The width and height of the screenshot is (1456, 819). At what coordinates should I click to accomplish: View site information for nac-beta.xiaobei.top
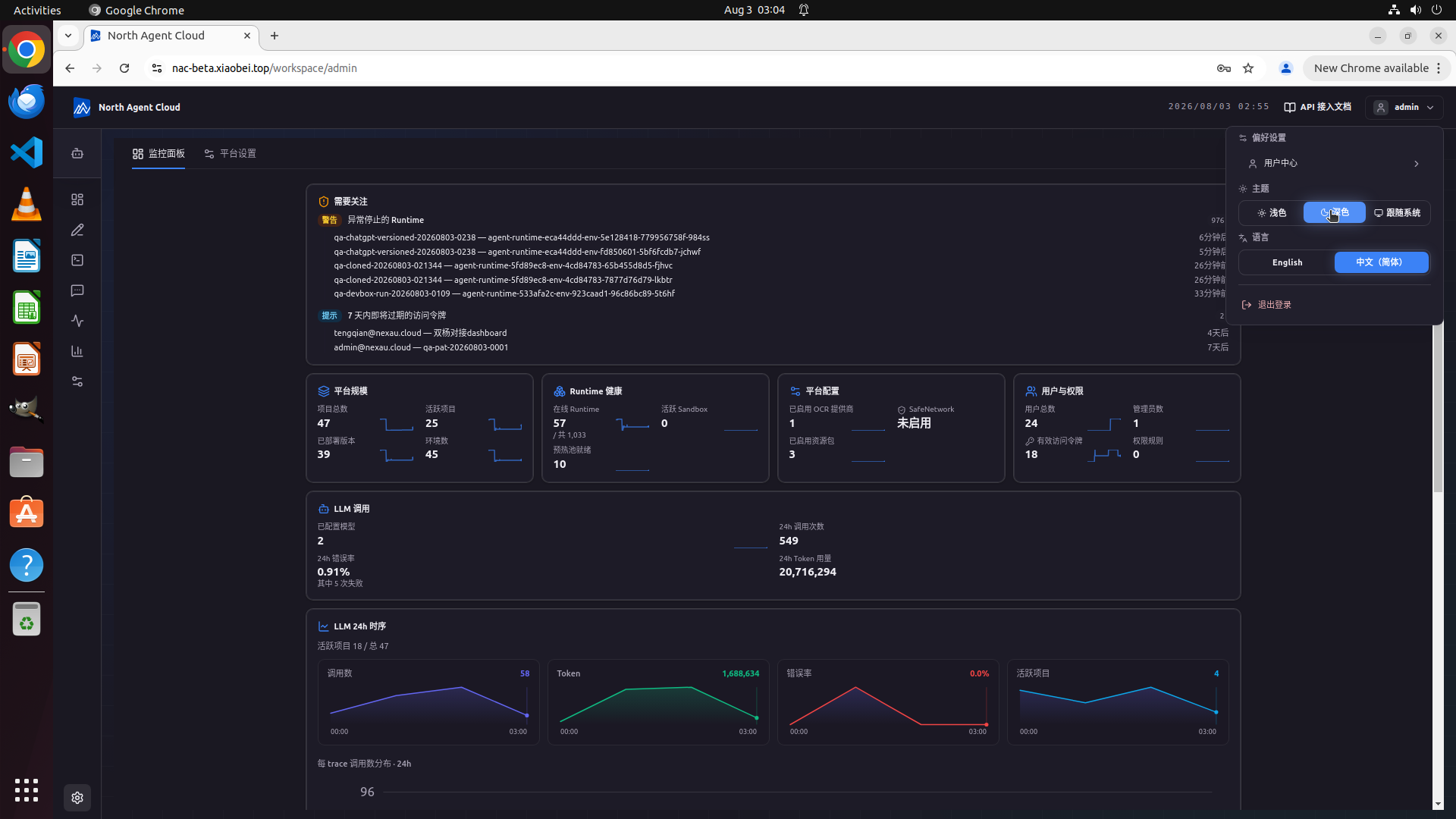(x=157, y=68)
